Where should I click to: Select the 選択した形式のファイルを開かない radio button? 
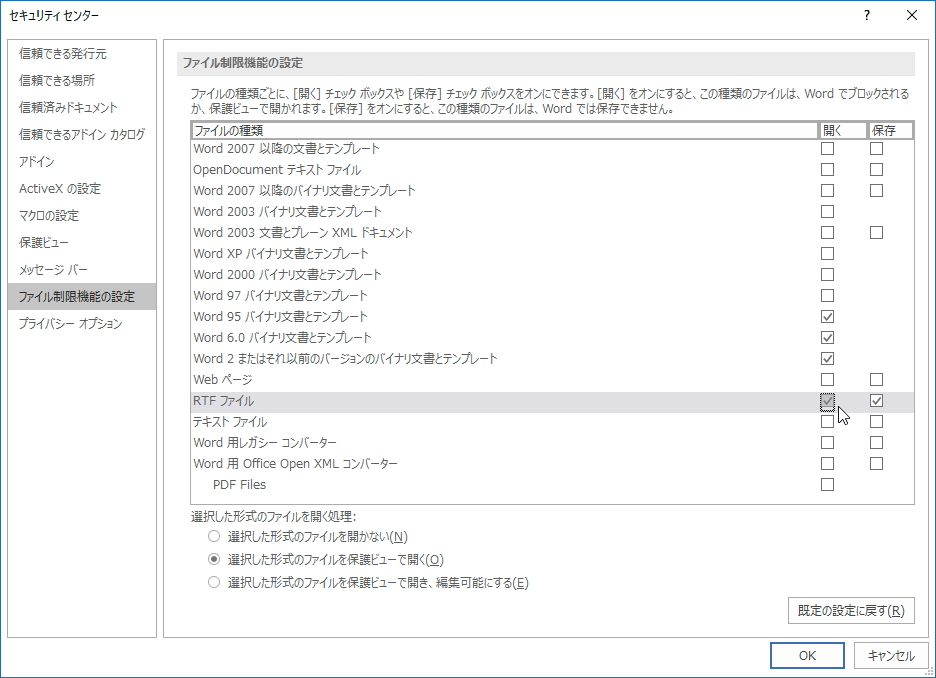pyautogui.click(x=212, y=536)
